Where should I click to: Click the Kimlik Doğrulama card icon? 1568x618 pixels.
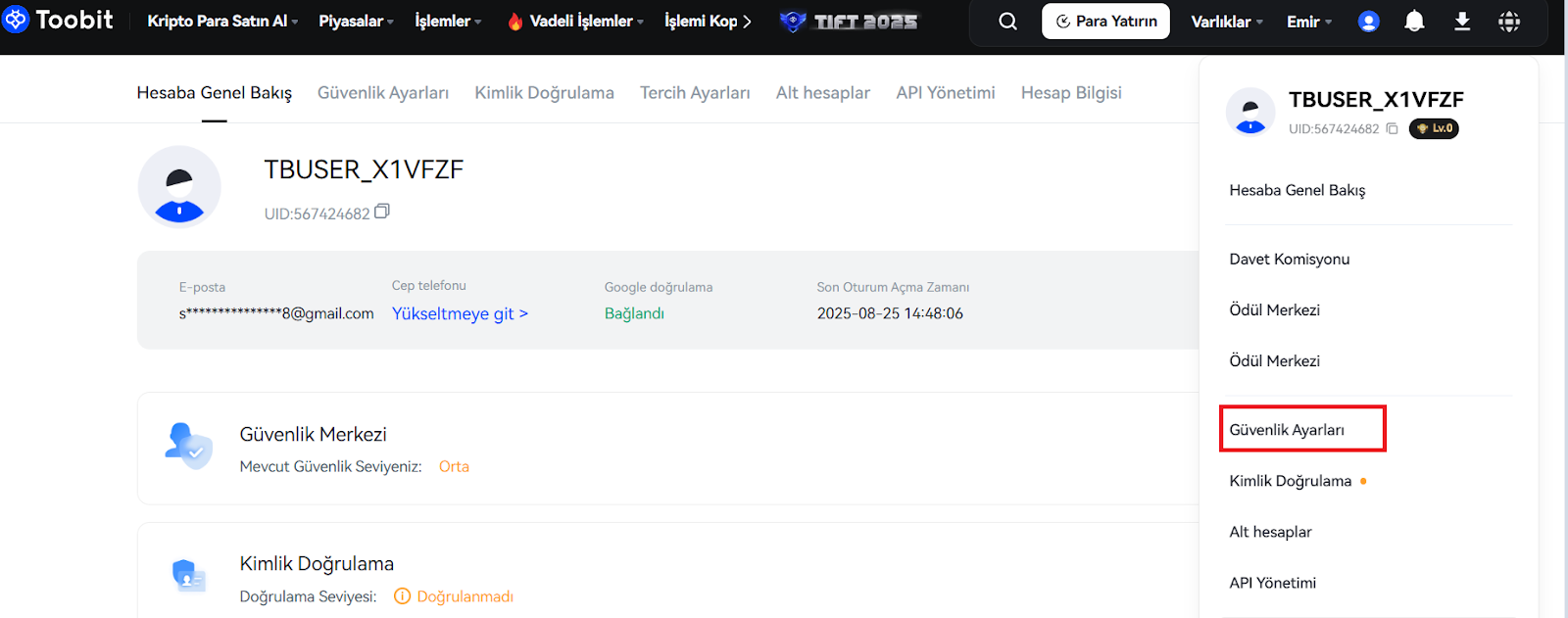point(188,575)
